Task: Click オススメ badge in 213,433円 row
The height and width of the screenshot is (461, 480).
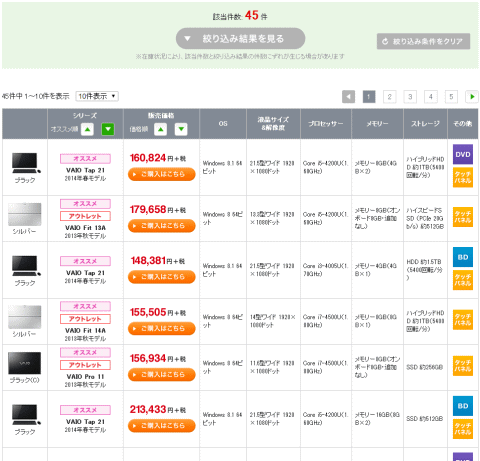Action: point(85,410)
